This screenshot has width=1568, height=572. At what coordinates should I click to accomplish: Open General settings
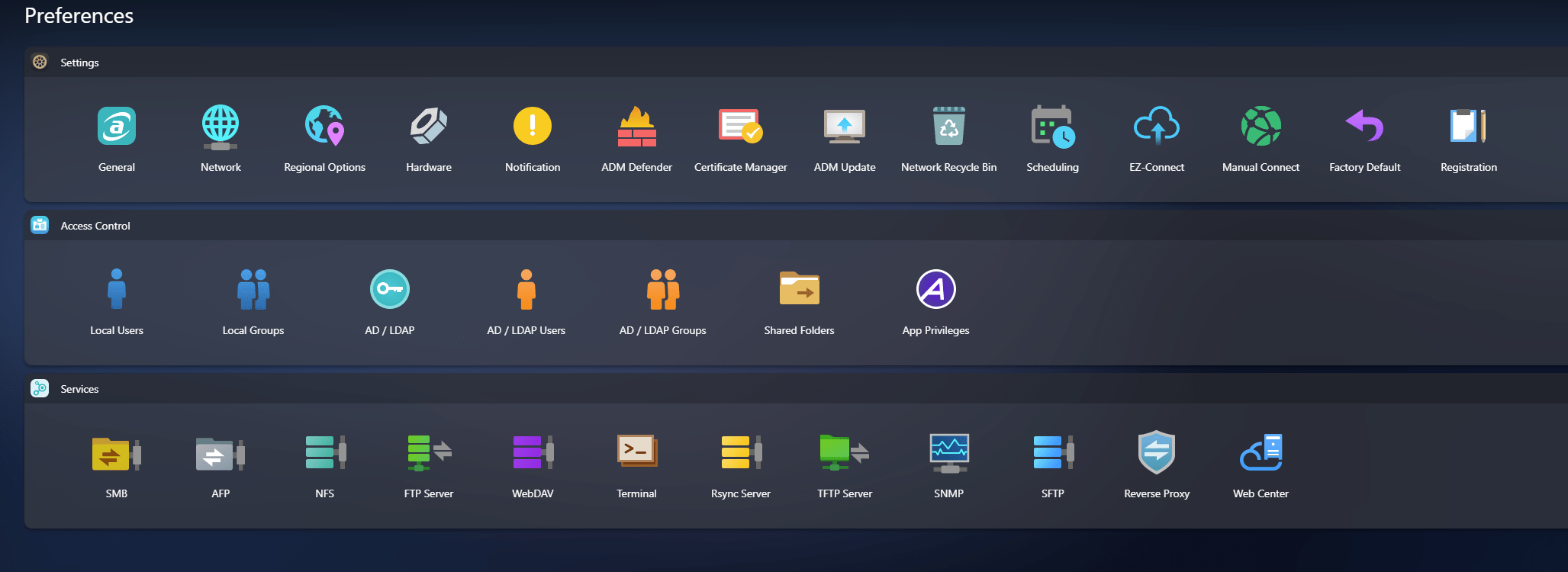point(117,127)
